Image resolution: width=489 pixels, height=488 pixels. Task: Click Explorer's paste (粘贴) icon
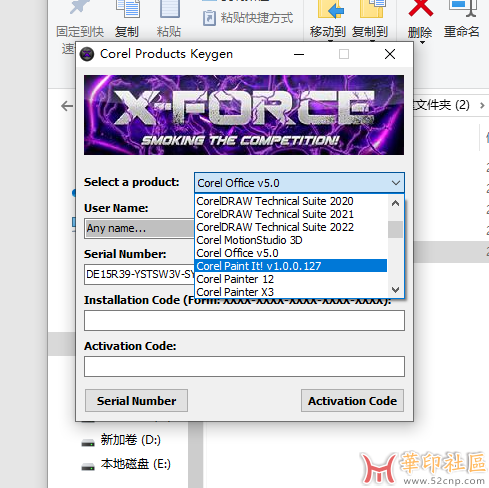(170, 9)
